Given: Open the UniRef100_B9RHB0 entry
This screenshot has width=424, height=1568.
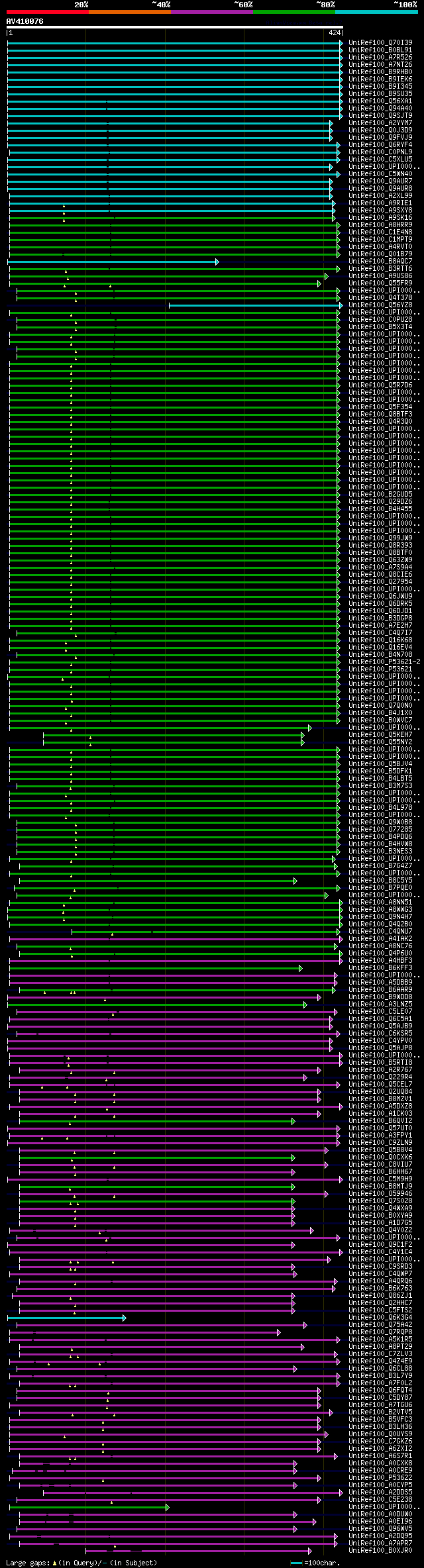Looking at the screenshot, I should click(x=380, y=72).
